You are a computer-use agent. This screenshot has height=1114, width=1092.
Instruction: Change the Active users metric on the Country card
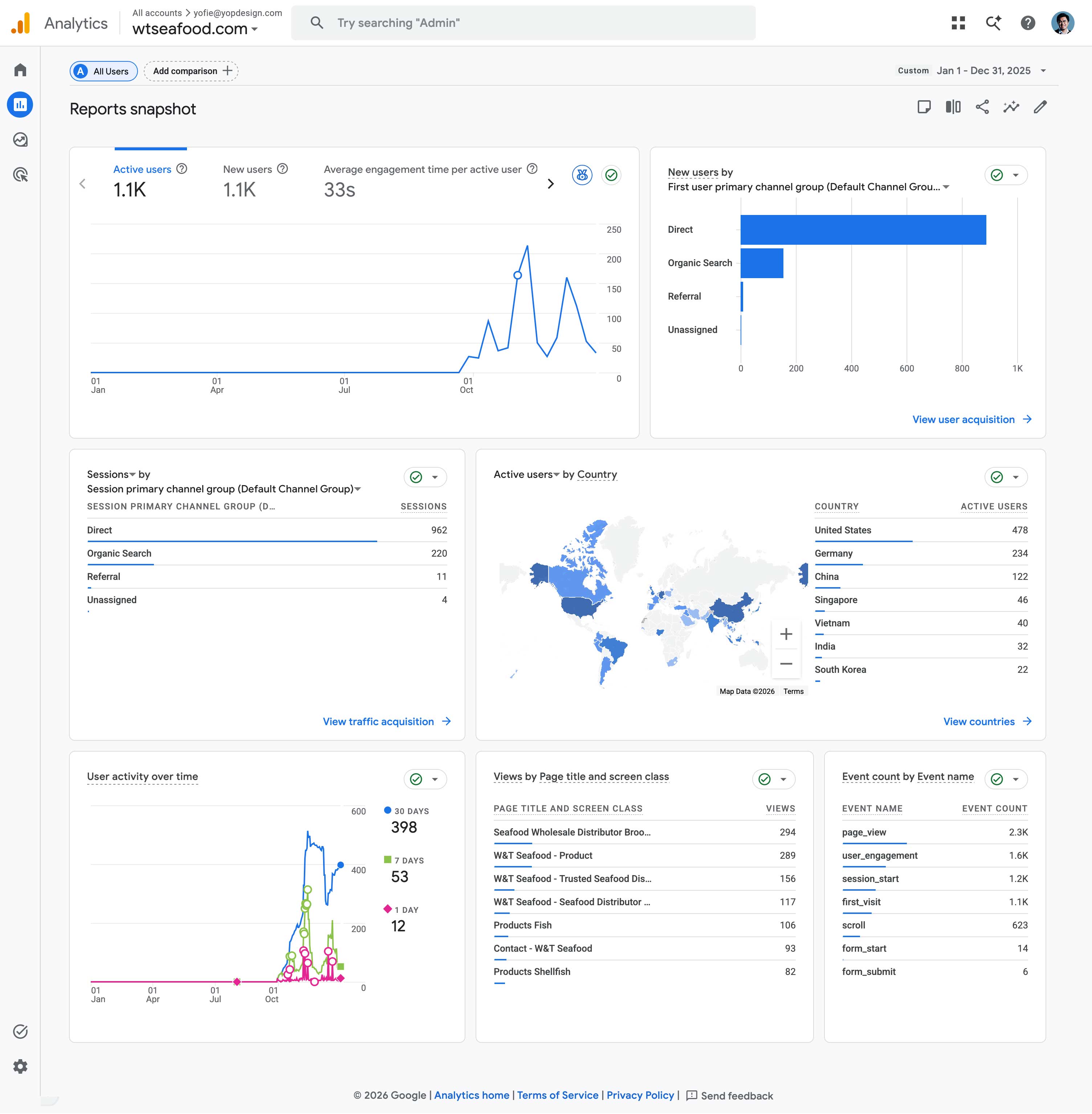[526, 475]
